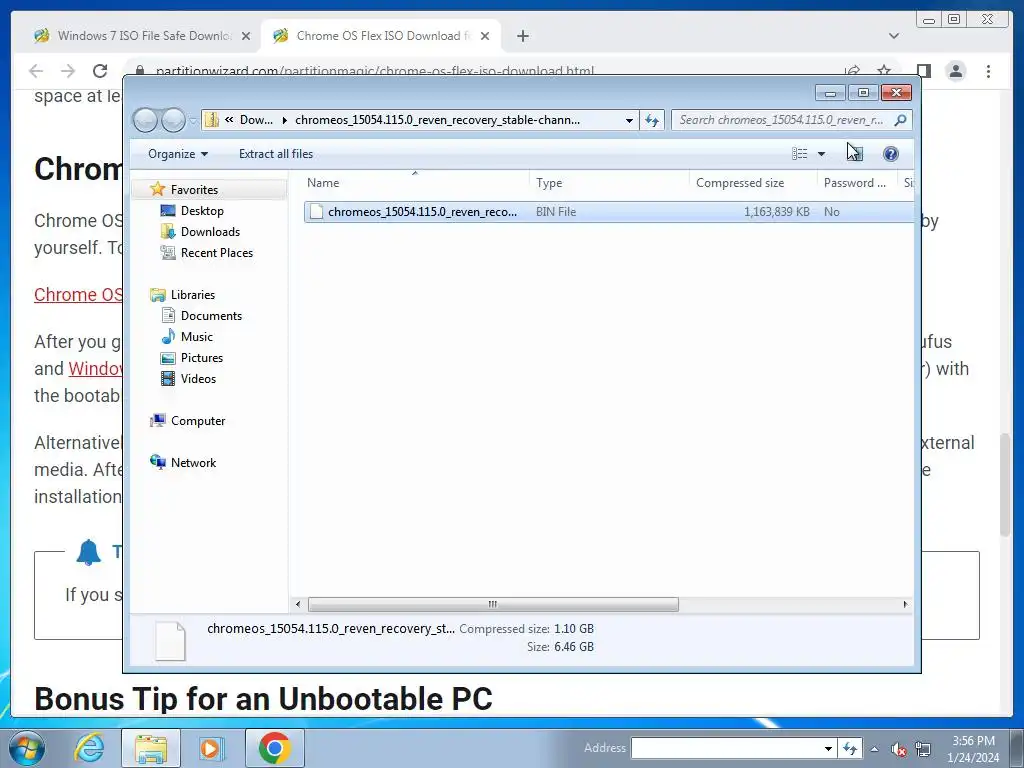Open Explorer Help
Image resolution: width=1024 pixels, height=768 pixels.
click(890, 153)
